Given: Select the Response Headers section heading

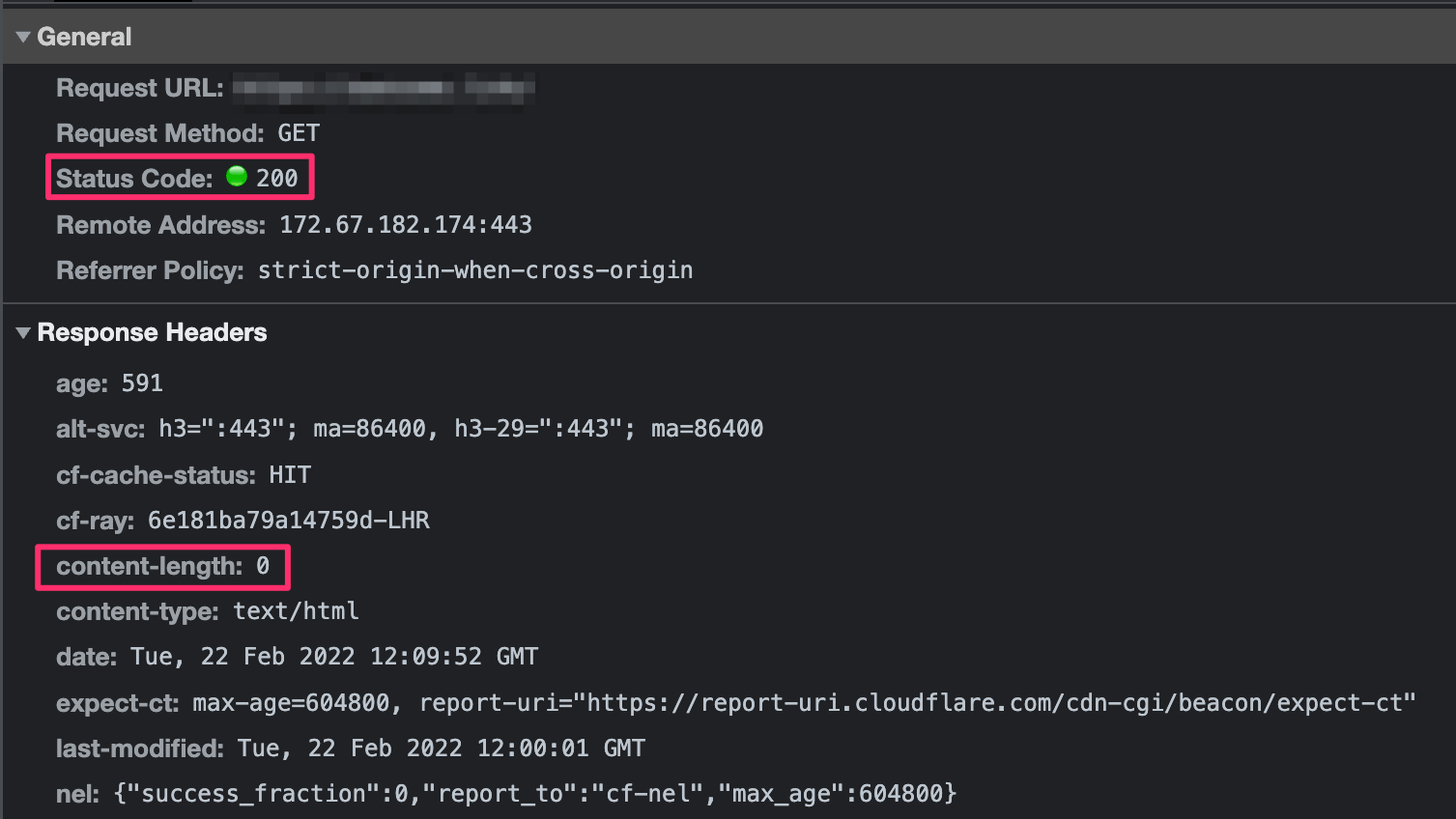Looking at the screenshot, I should coord(152,333).
